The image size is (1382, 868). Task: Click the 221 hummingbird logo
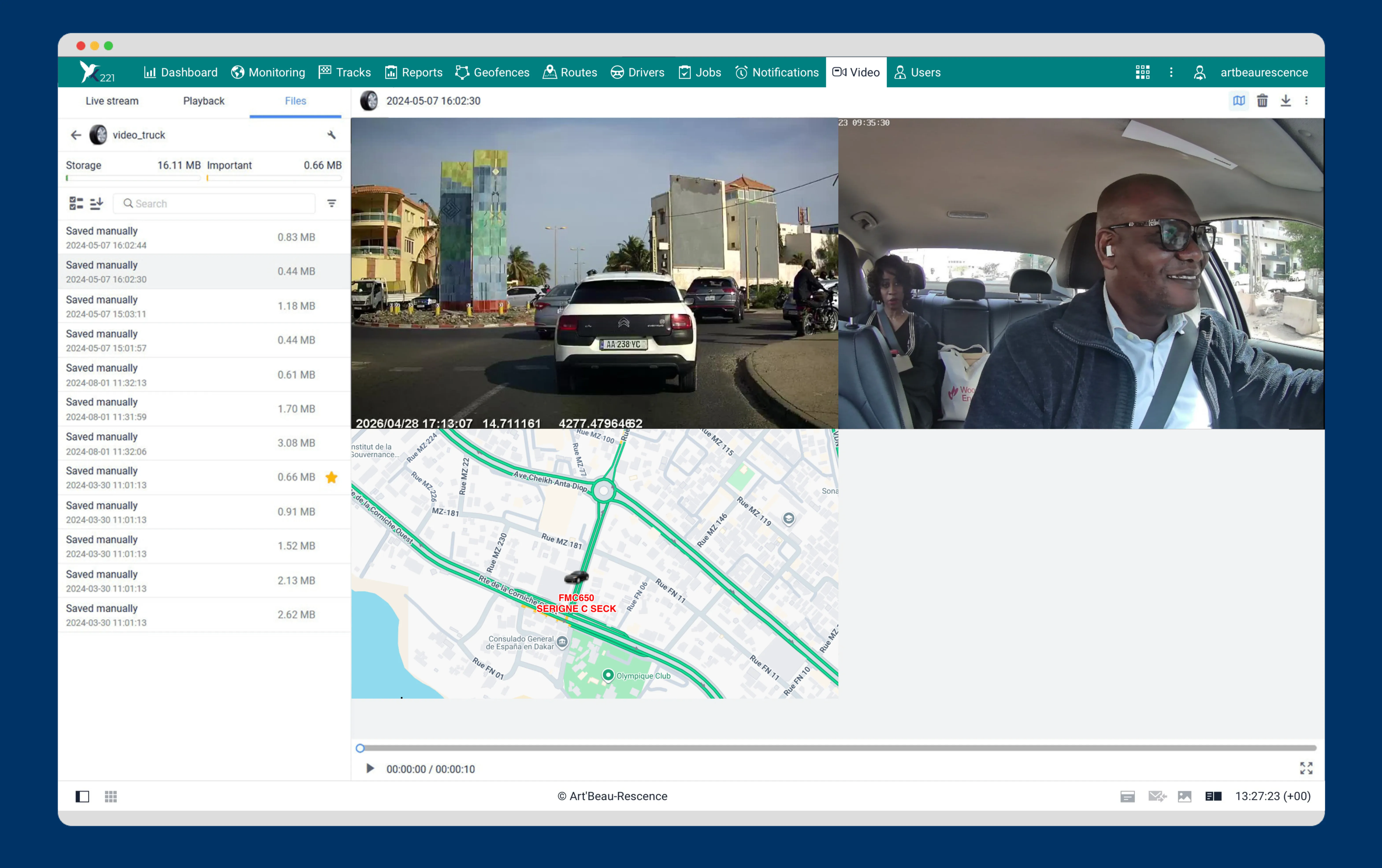pos(97,72)
